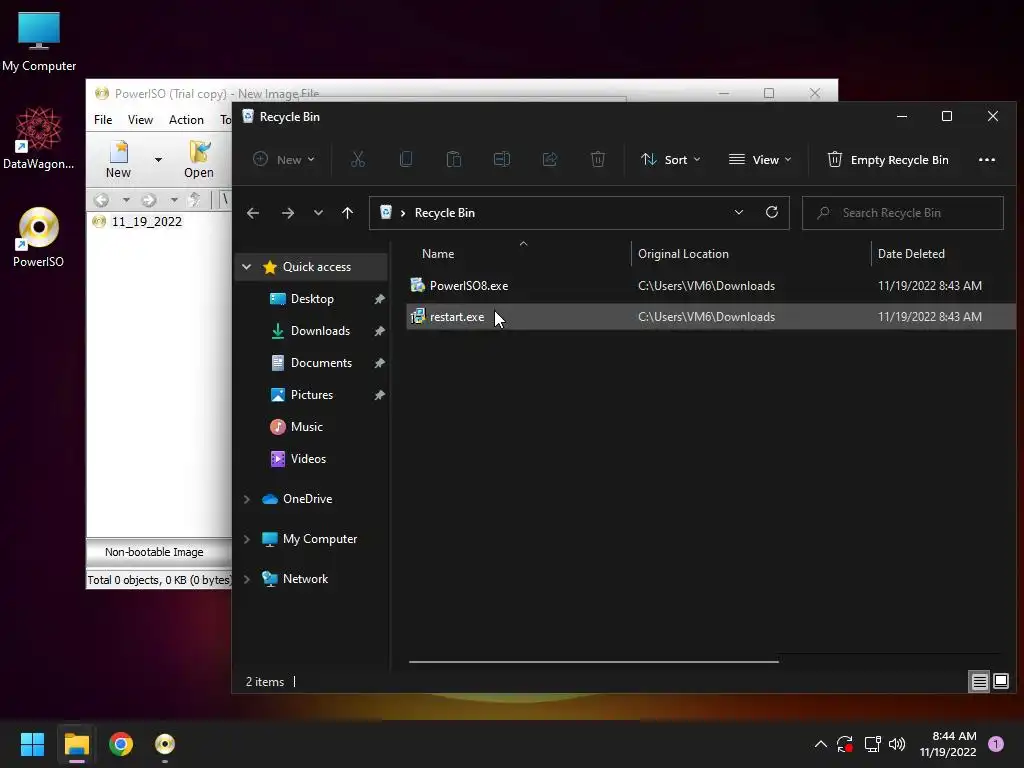Select Downloads in navigation pane
The height and width of the screenshot is (768, 1024).
coord(320,331)
